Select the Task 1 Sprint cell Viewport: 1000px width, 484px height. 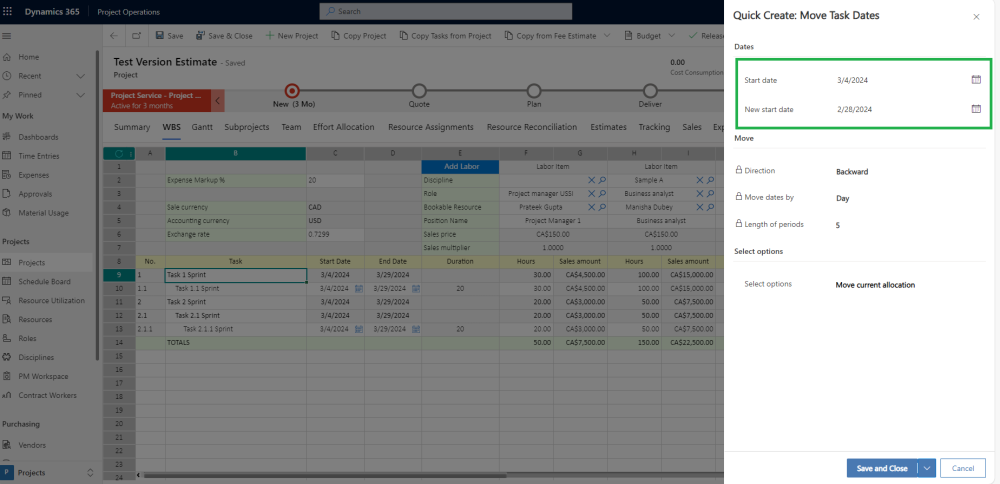pos(236,275)
